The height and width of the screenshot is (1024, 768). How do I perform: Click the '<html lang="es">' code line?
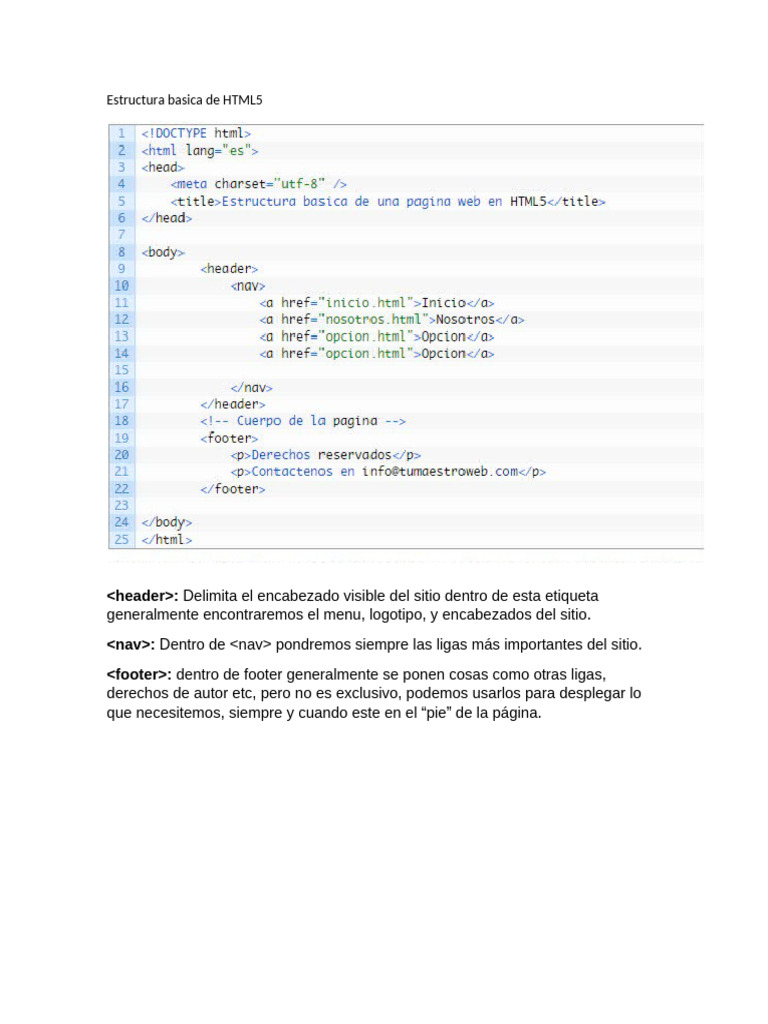click(200, 150)
